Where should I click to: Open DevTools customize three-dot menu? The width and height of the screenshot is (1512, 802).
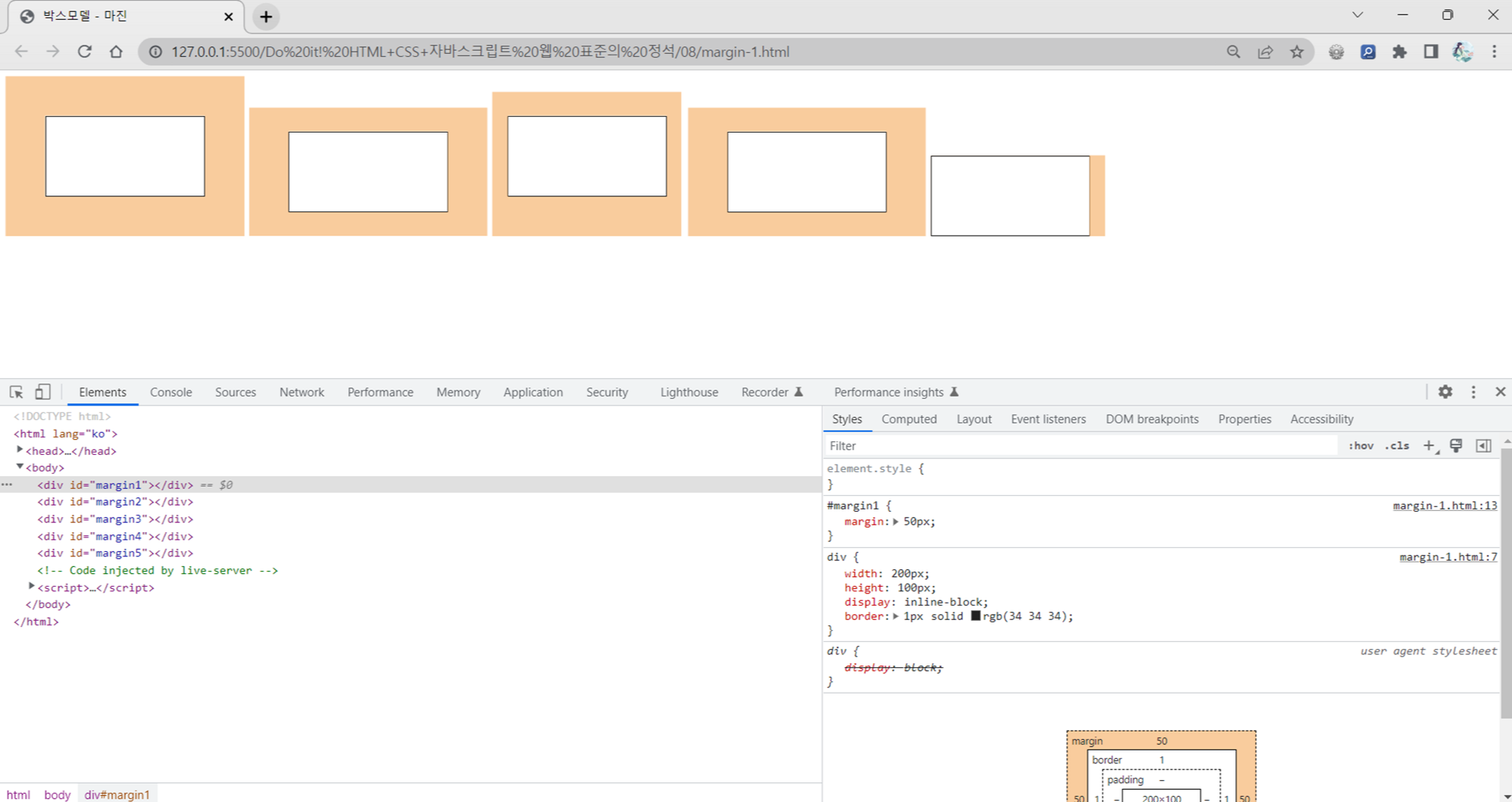(x=1473, y=392)
